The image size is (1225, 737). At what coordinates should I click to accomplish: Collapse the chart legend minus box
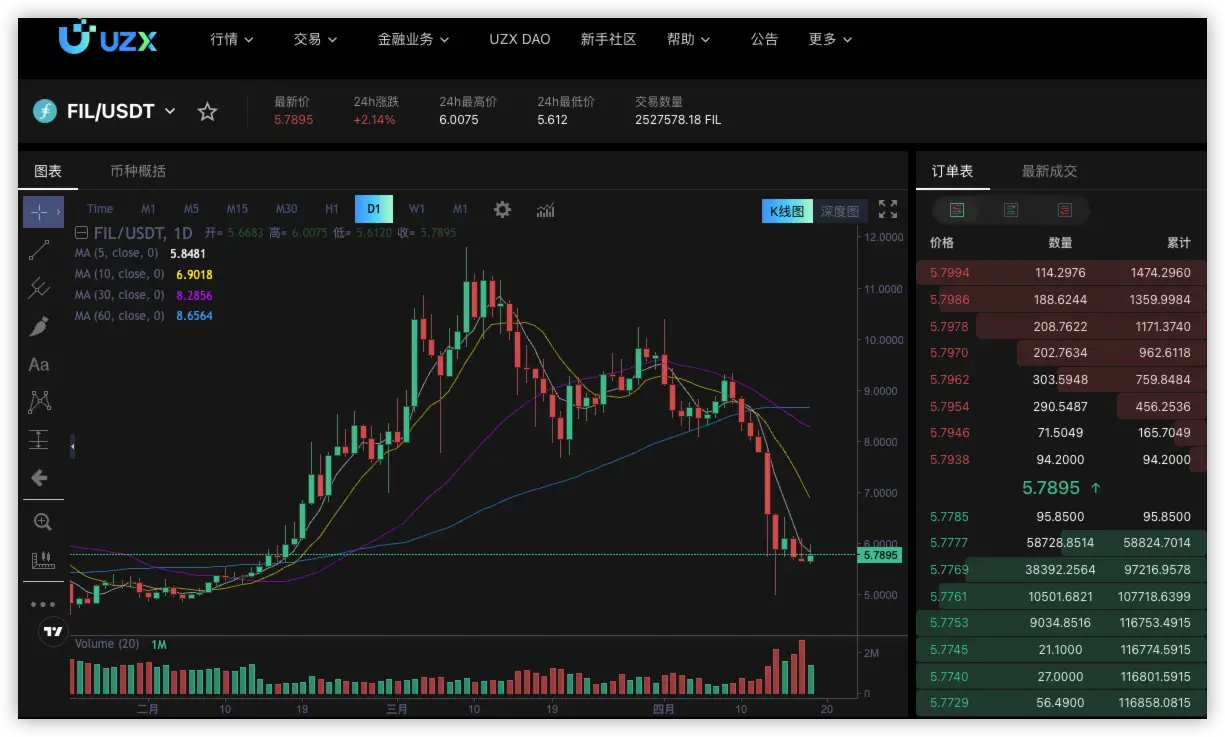coord(81,233)
